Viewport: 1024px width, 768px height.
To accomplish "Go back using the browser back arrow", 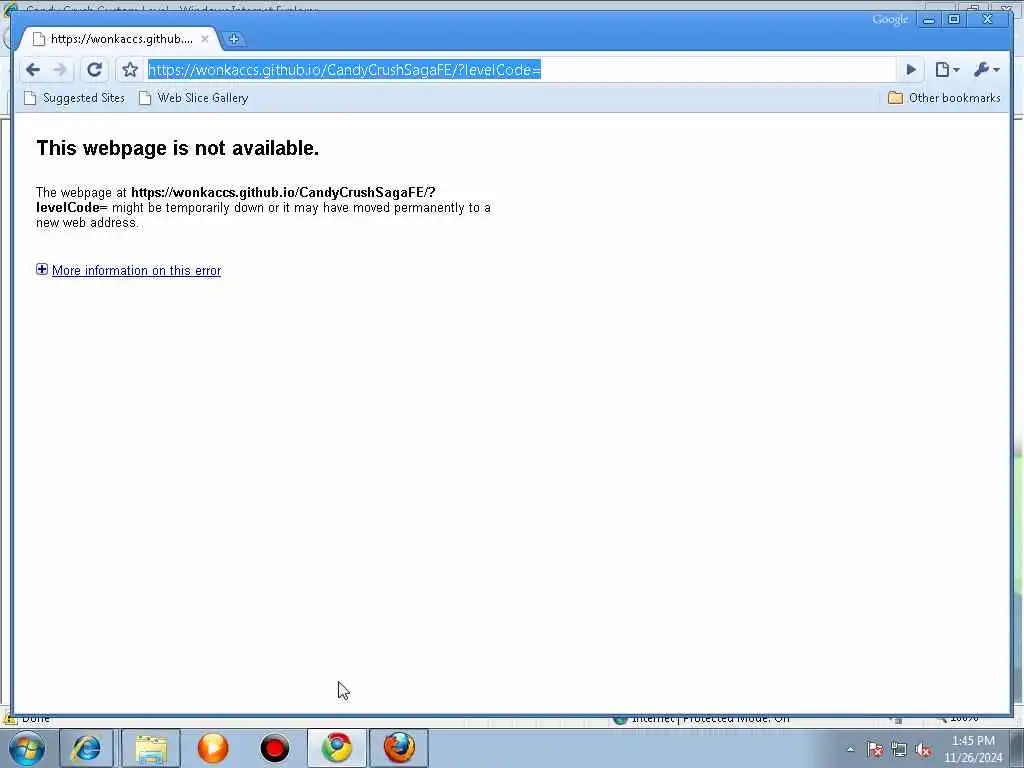I will point(32,69).
